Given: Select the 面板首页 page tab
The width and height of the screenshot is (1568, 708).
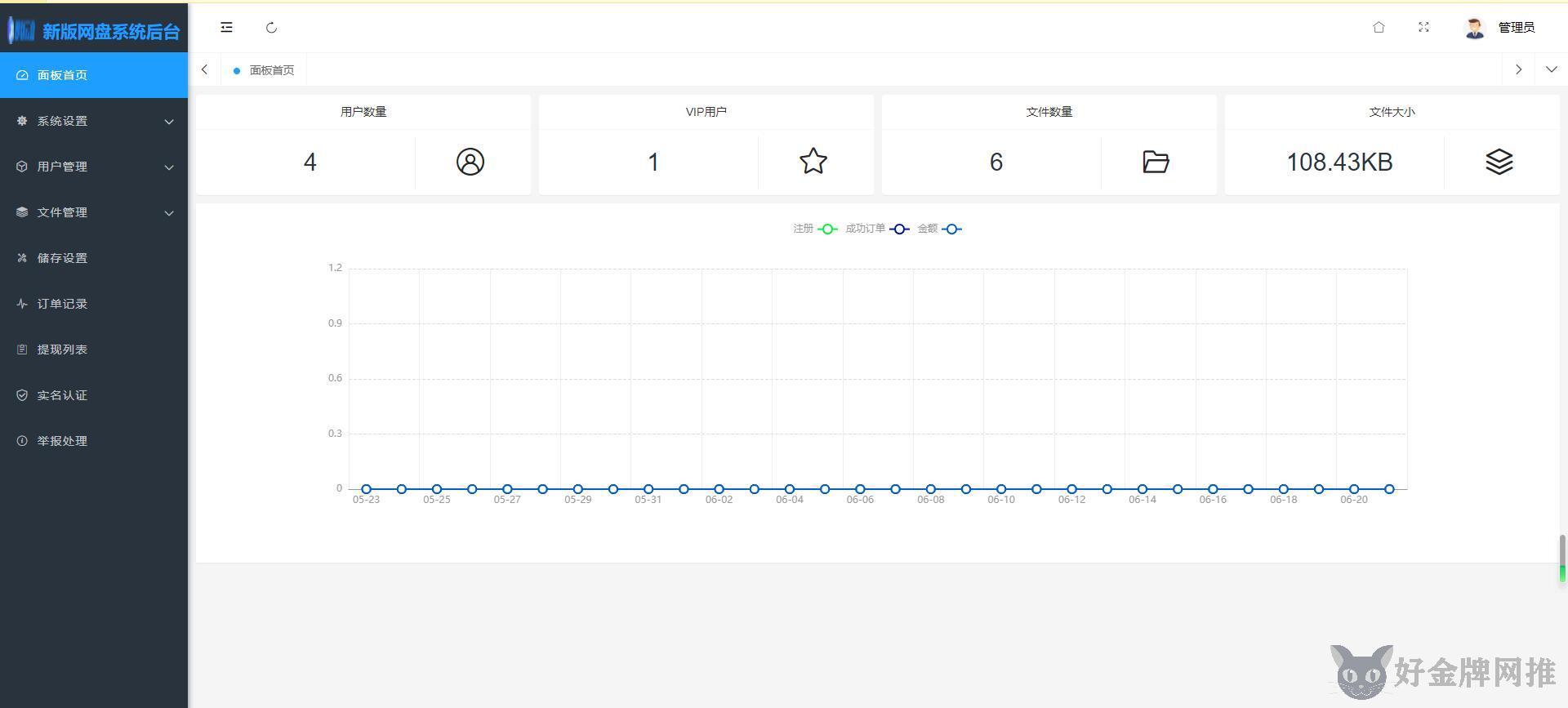Looking at the screenshot, I should (263, 70).
